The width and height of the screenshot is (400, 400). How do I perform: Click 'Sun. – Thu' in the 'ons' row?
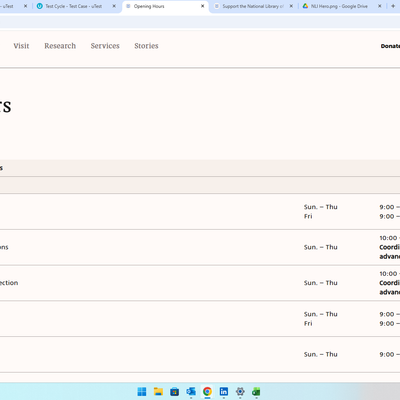point(321,247)
